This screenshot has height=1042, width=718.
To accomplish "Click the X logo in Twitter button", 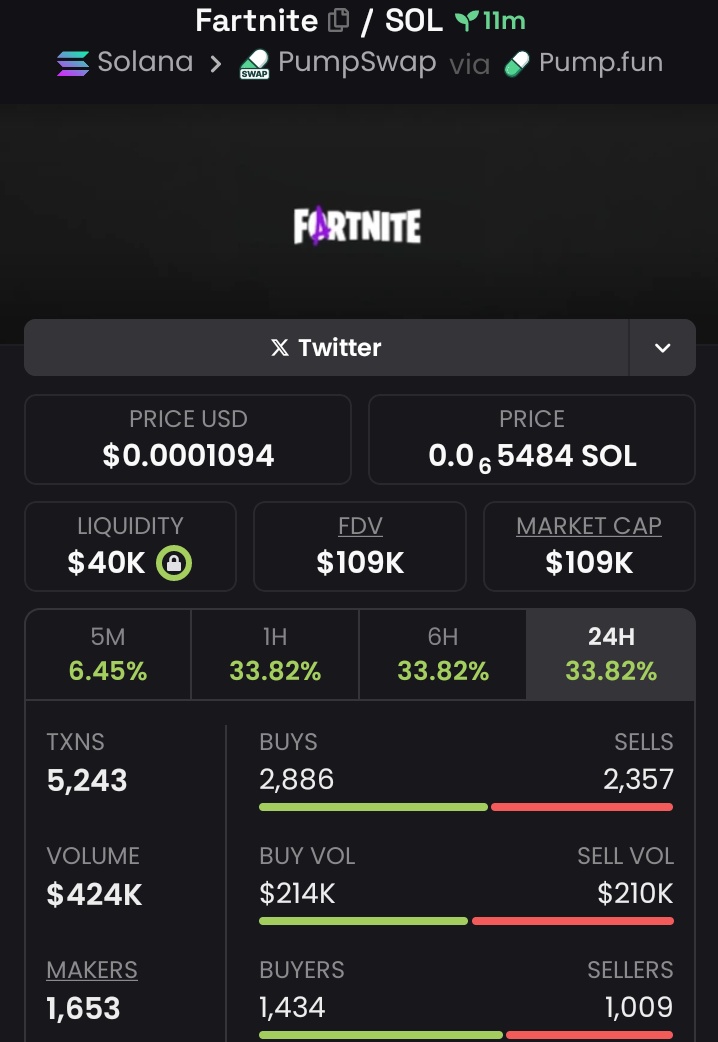I will (x=280, y=348).
